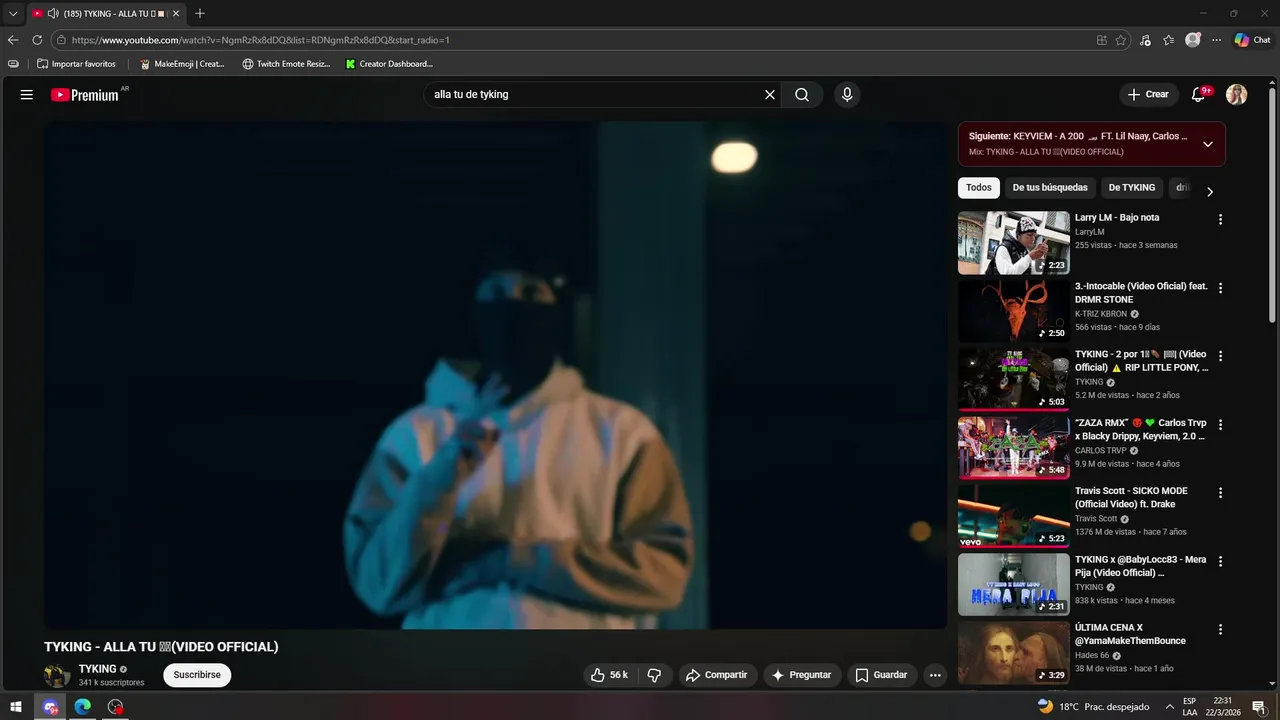Viewport: 1280px width, 720px height.
Task: Play the 3.-Intocable video thumbnail
Action: pyautogui.click(x=1014, y=311)
